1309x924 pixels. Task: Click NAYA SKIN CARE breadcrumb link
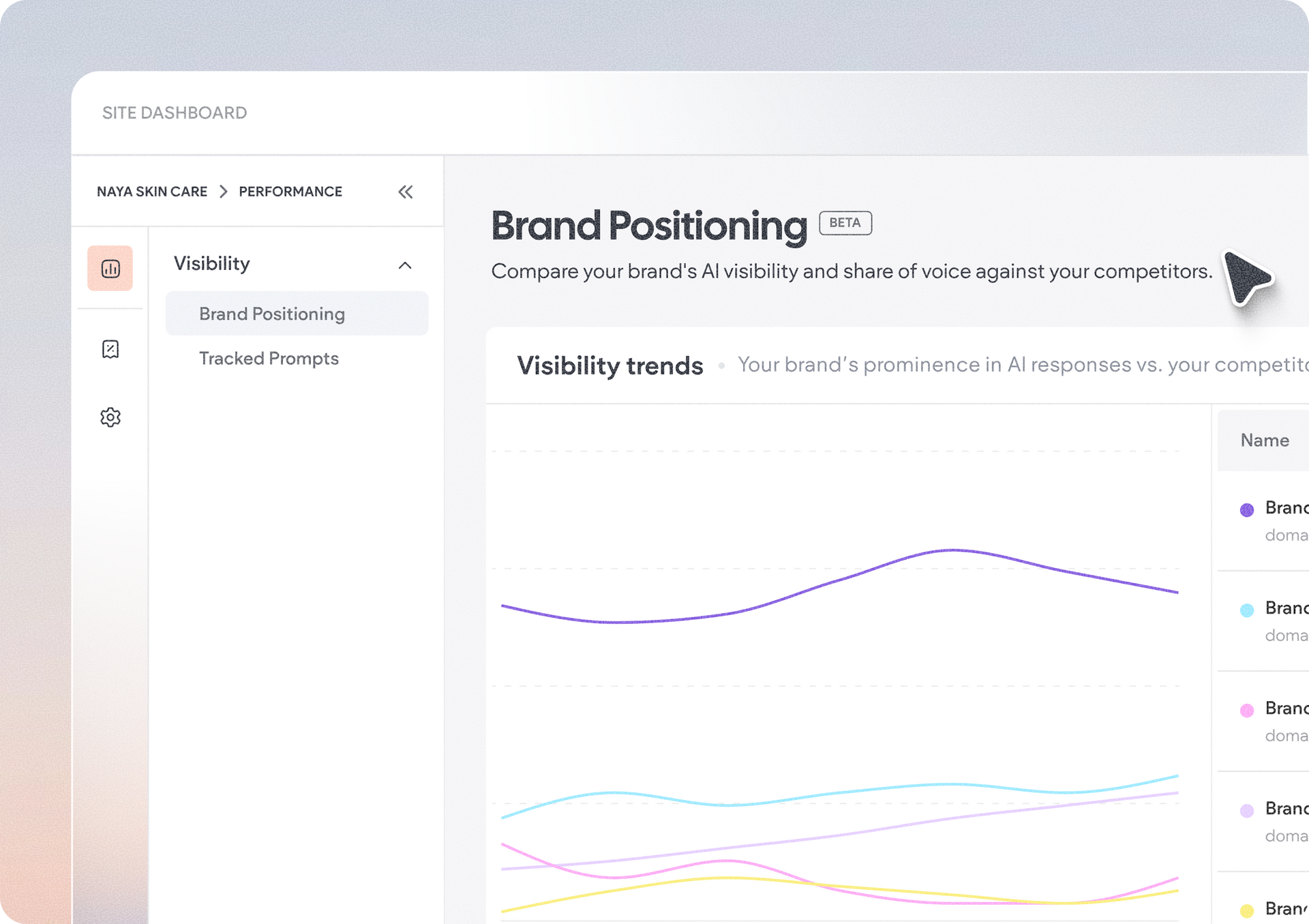(152, 192)
